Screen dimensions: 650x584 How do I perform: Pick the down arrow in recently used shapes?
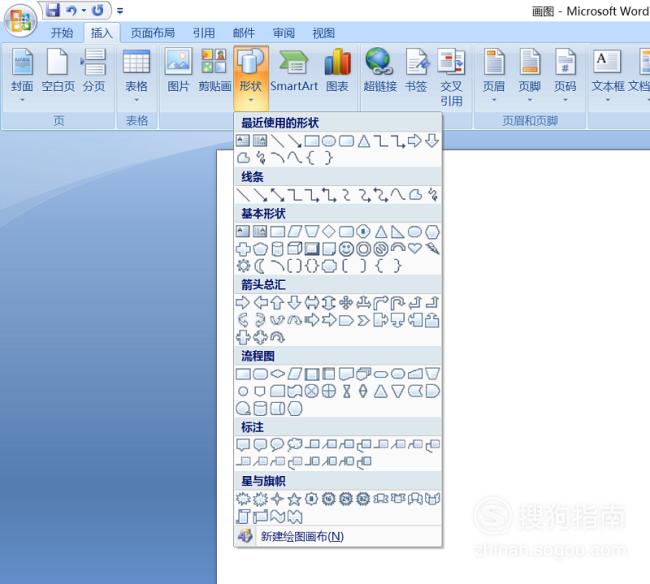[432, 141]
